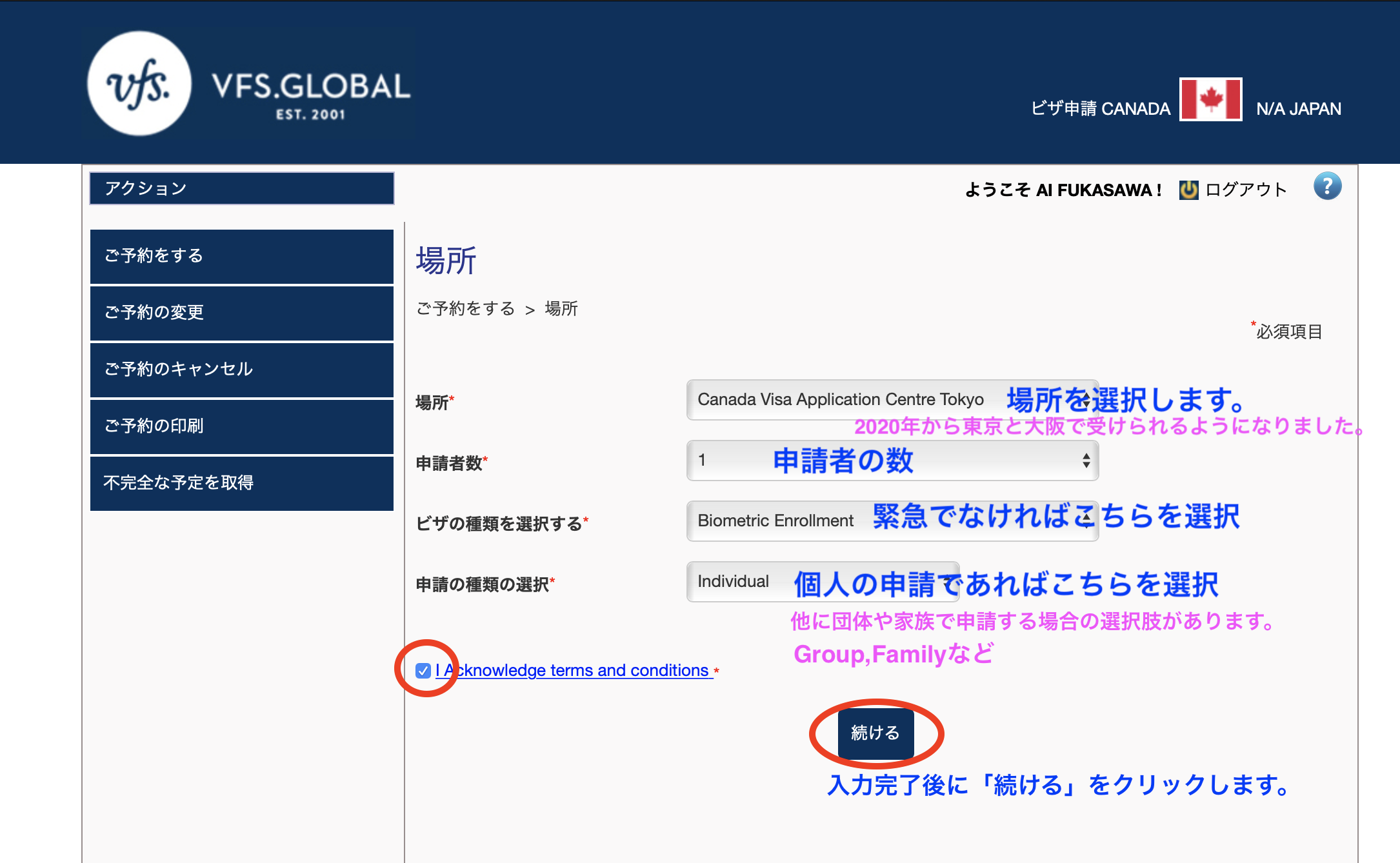Click the ログアウト logout link
The height and width of the screenshot is (863, 1400).
click(1245, 190)
